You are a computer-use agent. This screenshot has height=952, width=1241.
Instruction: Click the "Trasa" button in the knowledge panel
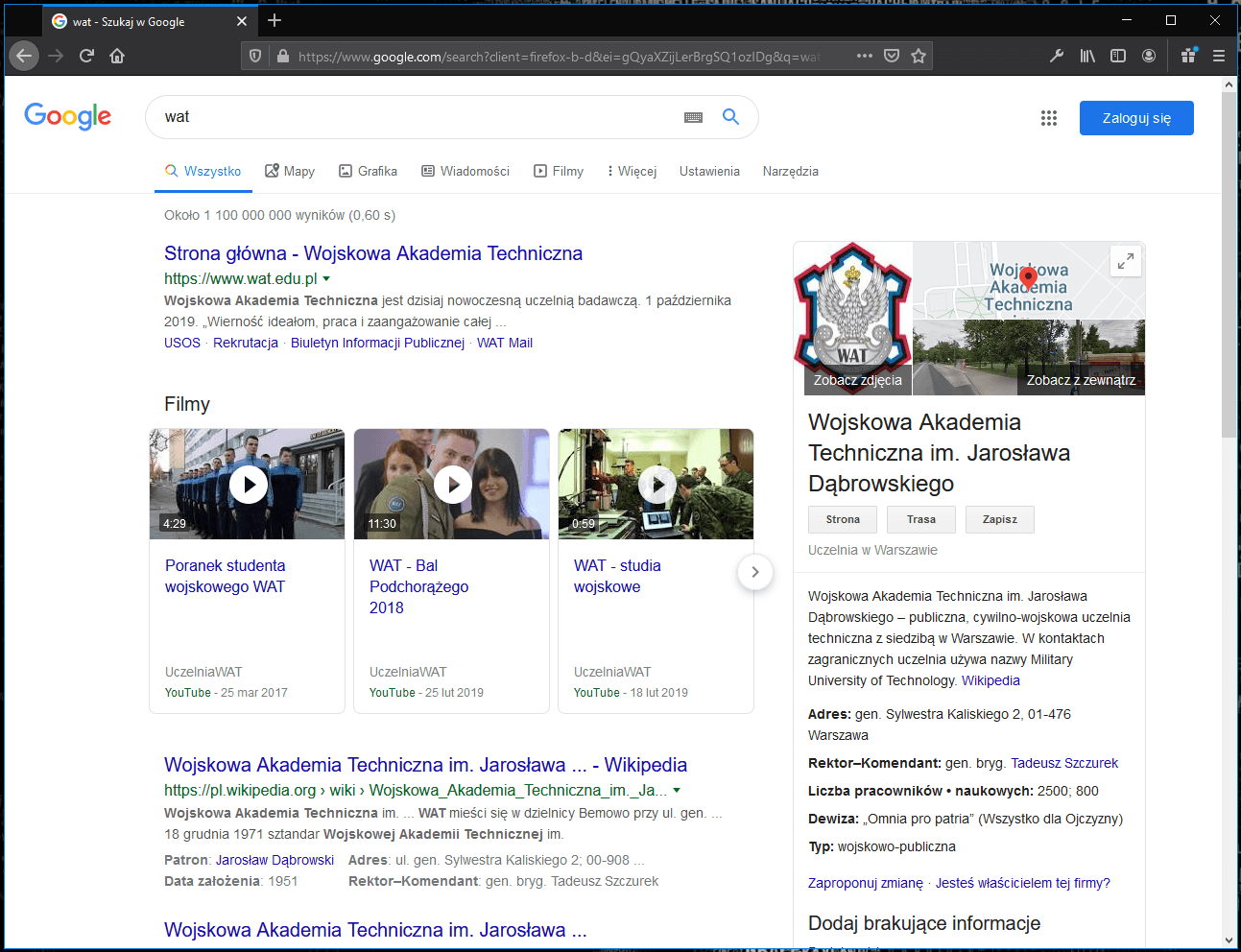tap(920, 519)
